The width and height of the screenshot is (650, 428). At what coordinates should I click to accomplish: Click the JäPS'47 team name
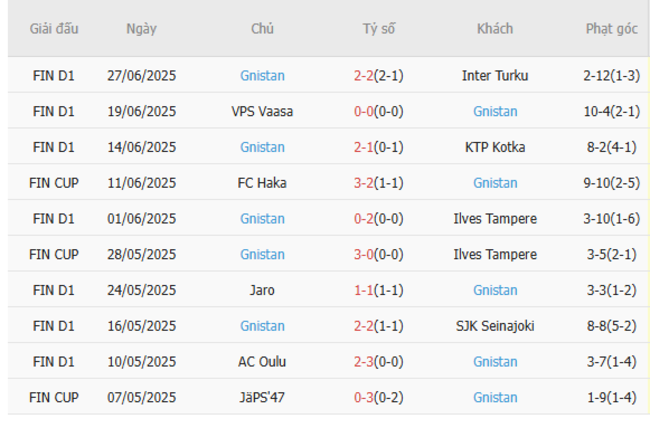(262, 398)
